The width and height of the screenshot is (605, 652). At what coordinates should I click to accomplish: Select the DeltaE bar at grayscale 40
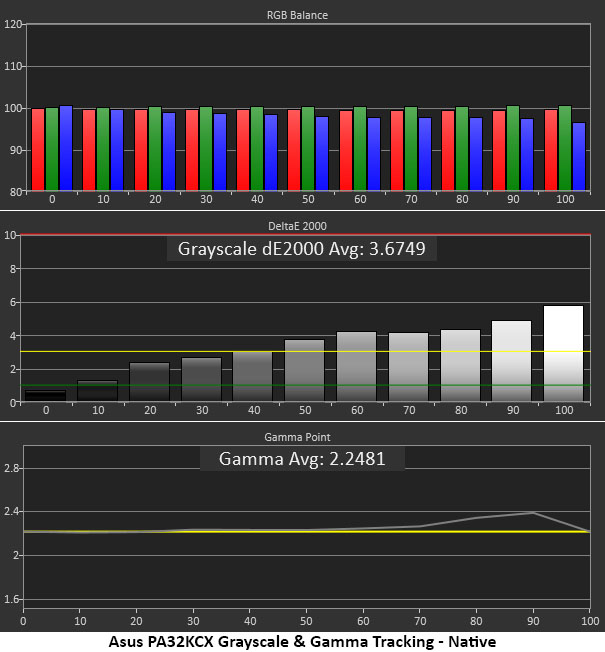(252, 376)
